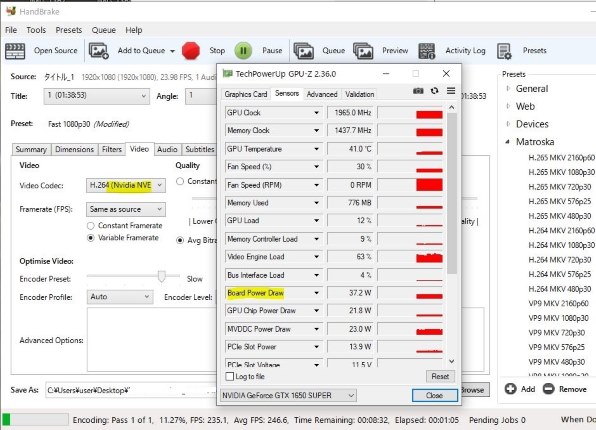Expand the General presets group
596x430 pixels.
[508, 89]
